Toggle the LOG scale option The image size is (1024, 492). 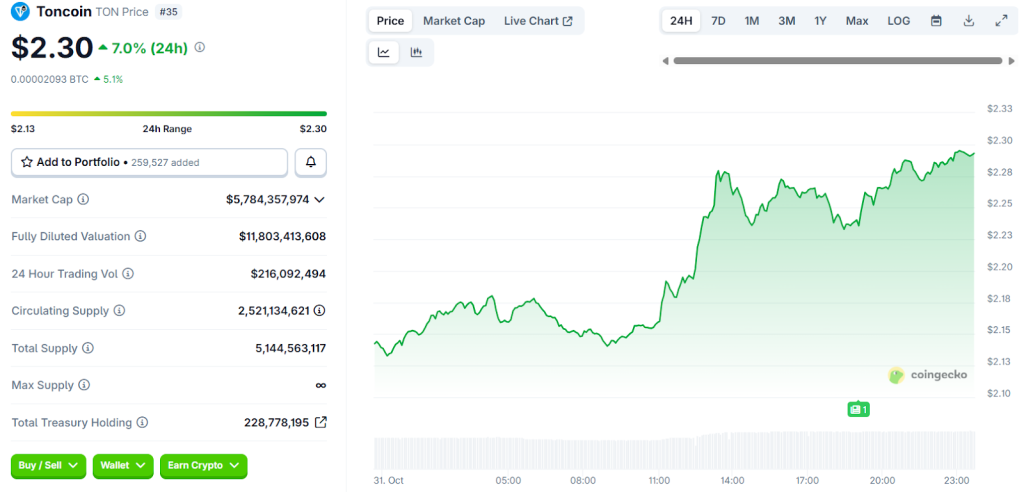(x=898, y=21)
